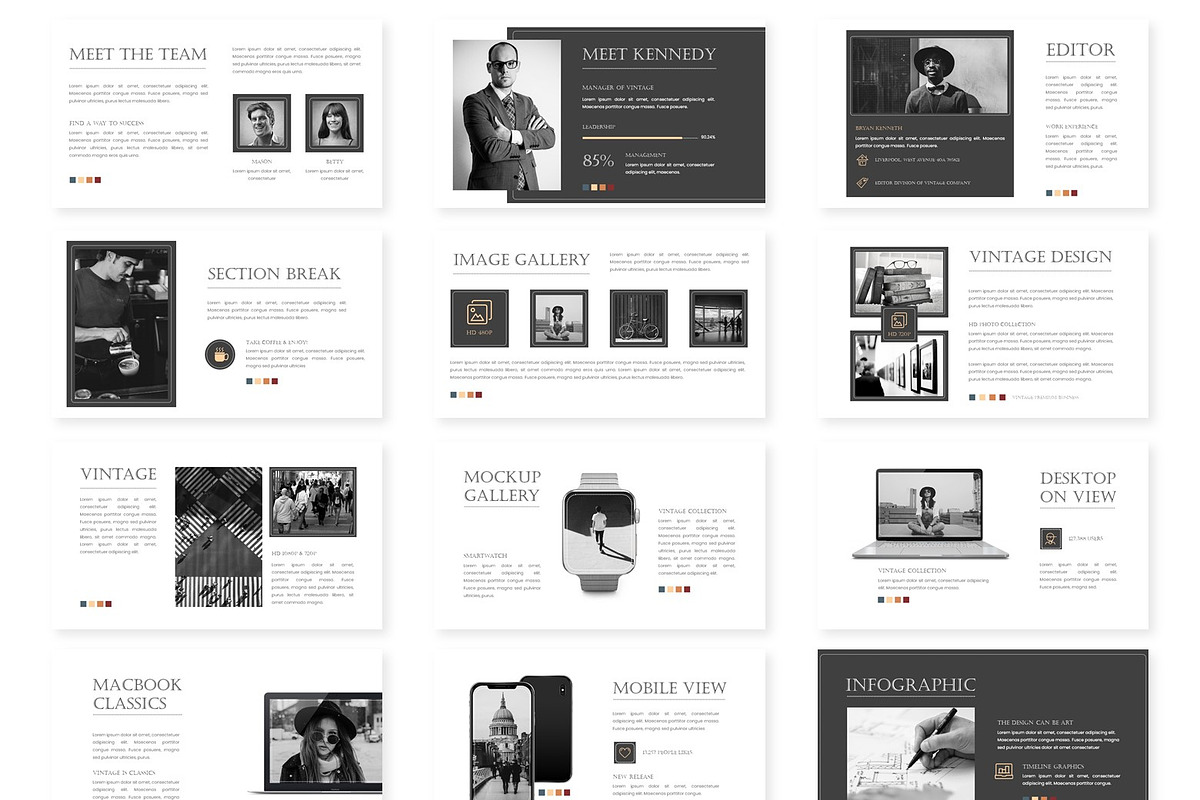Viewport: 1200px width, 800px height.
Task: Click the "Smartwatch" subheading
Action: coord(485,555)
